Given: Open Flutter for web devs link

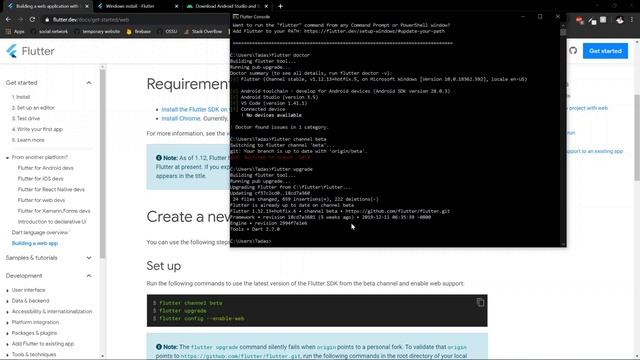Looking at the screenshot, I should [x=41, y=200].
